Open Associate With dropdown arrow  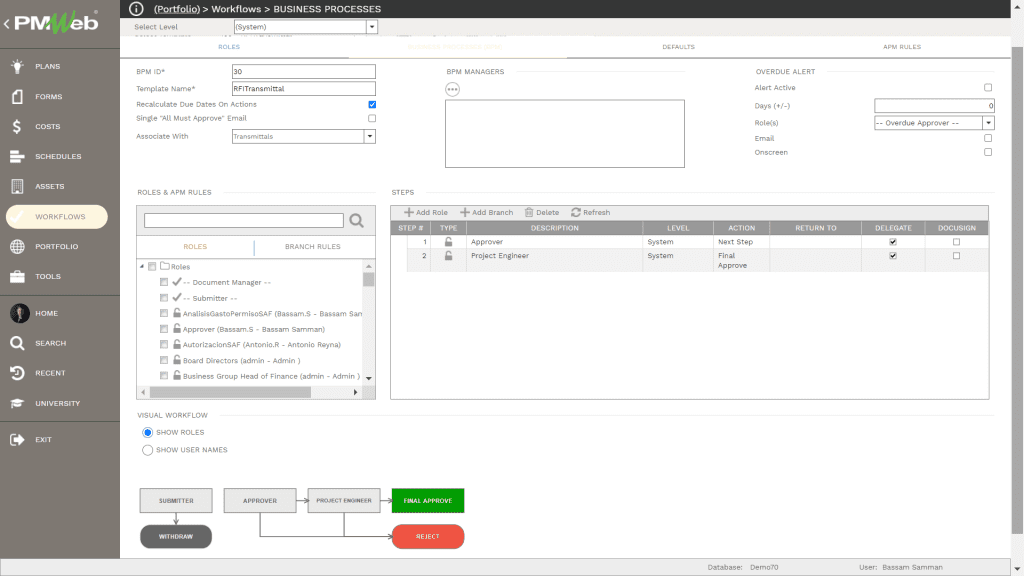point(370,136)
